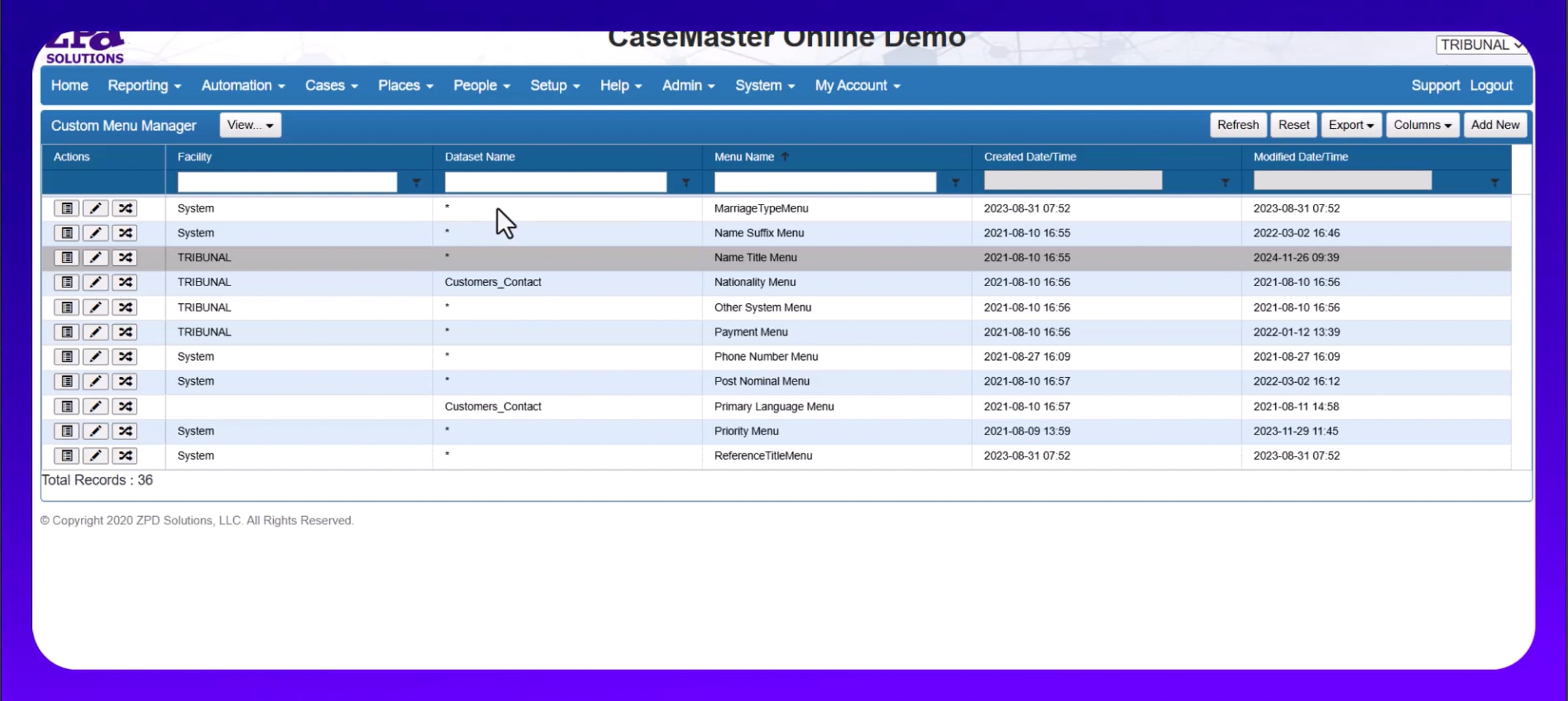Viewport: 1568px width, 701px height.
Task: Open the Admin menu
Action: click(x=688, y=86)
